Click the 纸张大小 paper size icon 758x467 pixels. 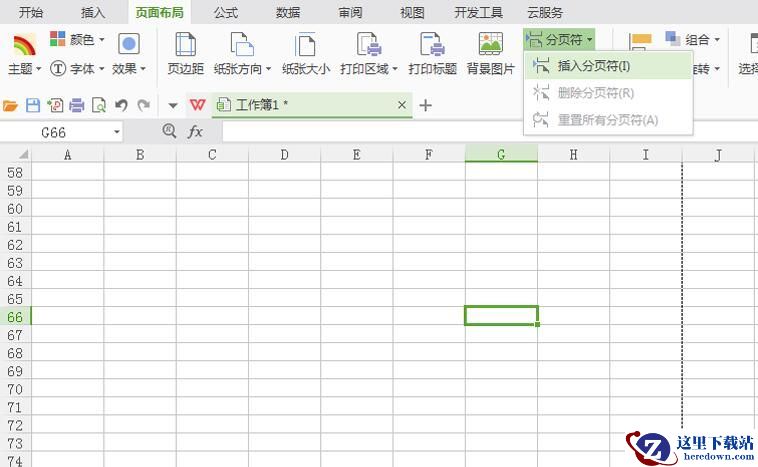[x=306, y=44]
